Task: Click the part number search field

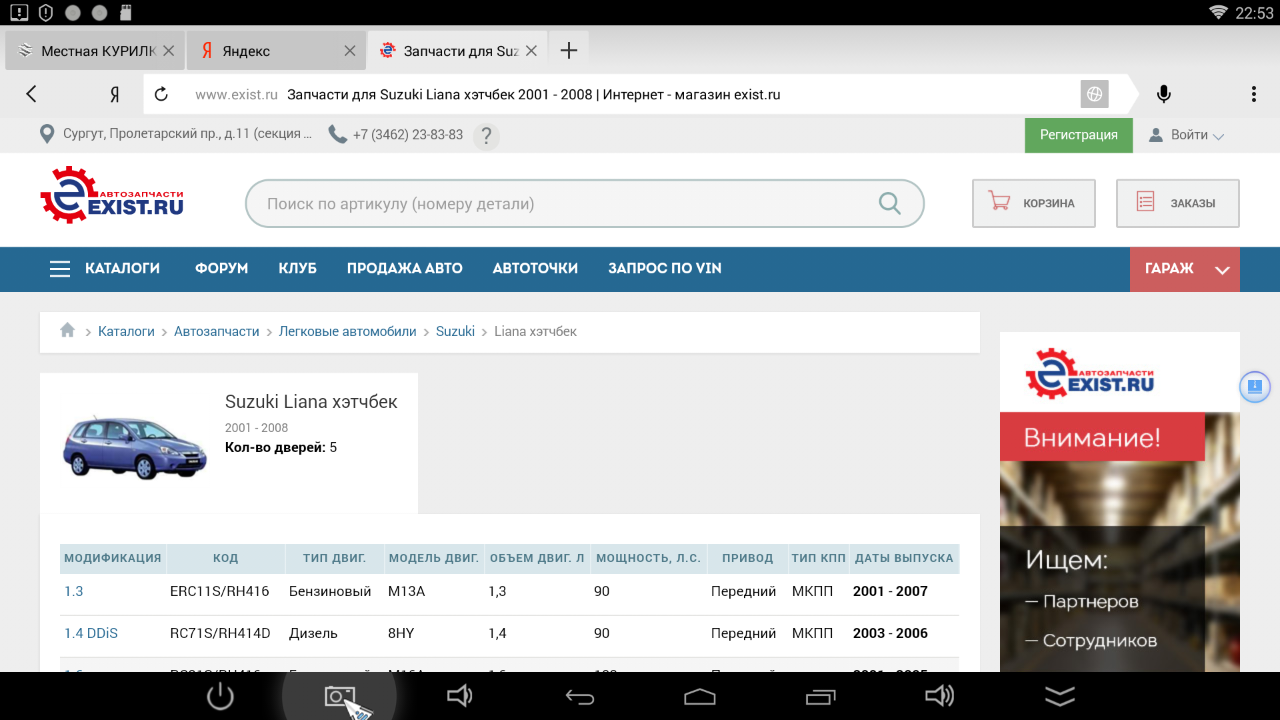Action: (560, 204)
